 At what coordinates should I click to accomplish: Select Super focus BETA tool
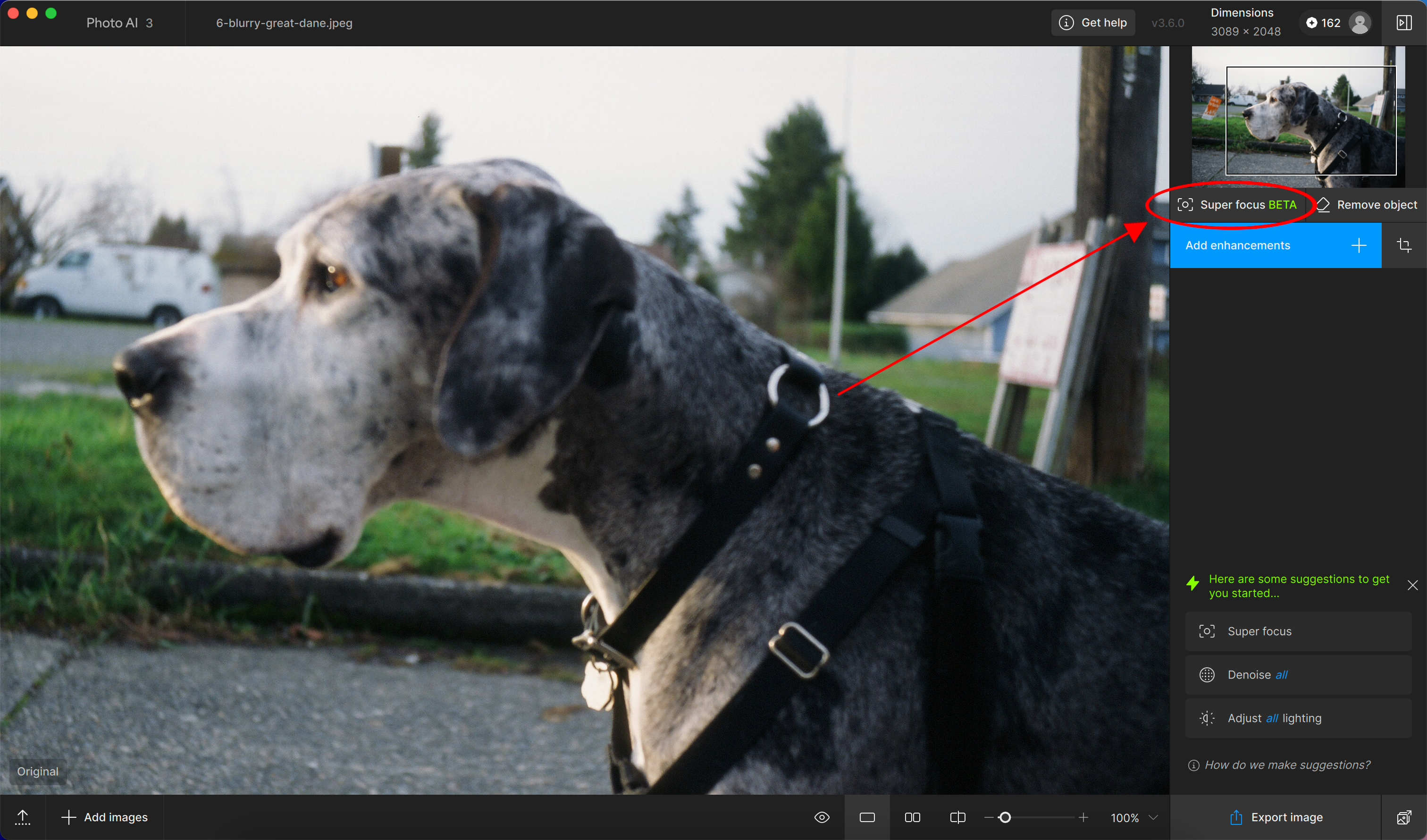coord(1237,204)
